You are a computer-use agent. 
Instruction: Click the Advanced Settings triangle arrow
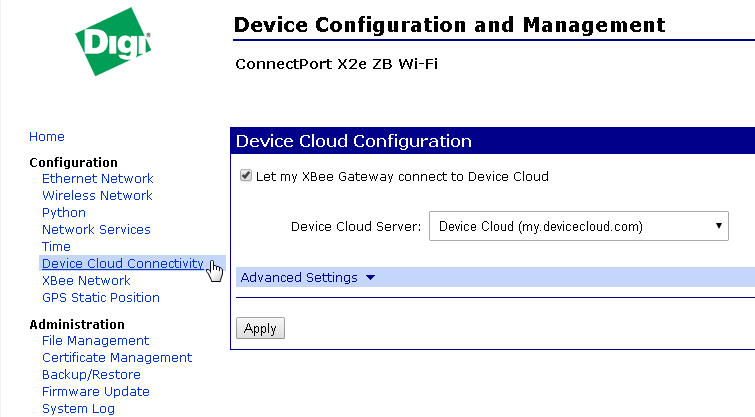(371, 278)
